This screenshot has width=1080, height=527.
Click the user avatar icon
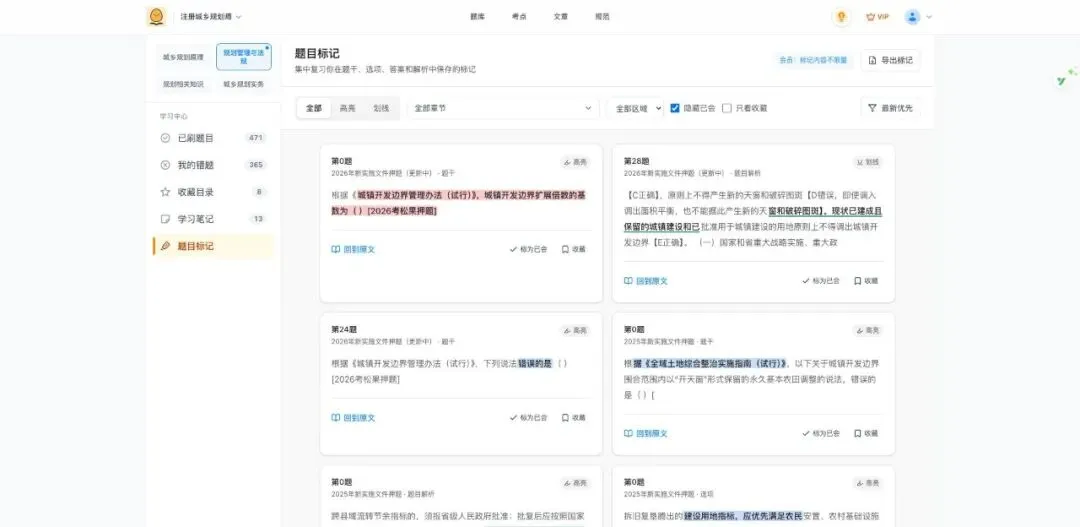(x=912, y=17)
